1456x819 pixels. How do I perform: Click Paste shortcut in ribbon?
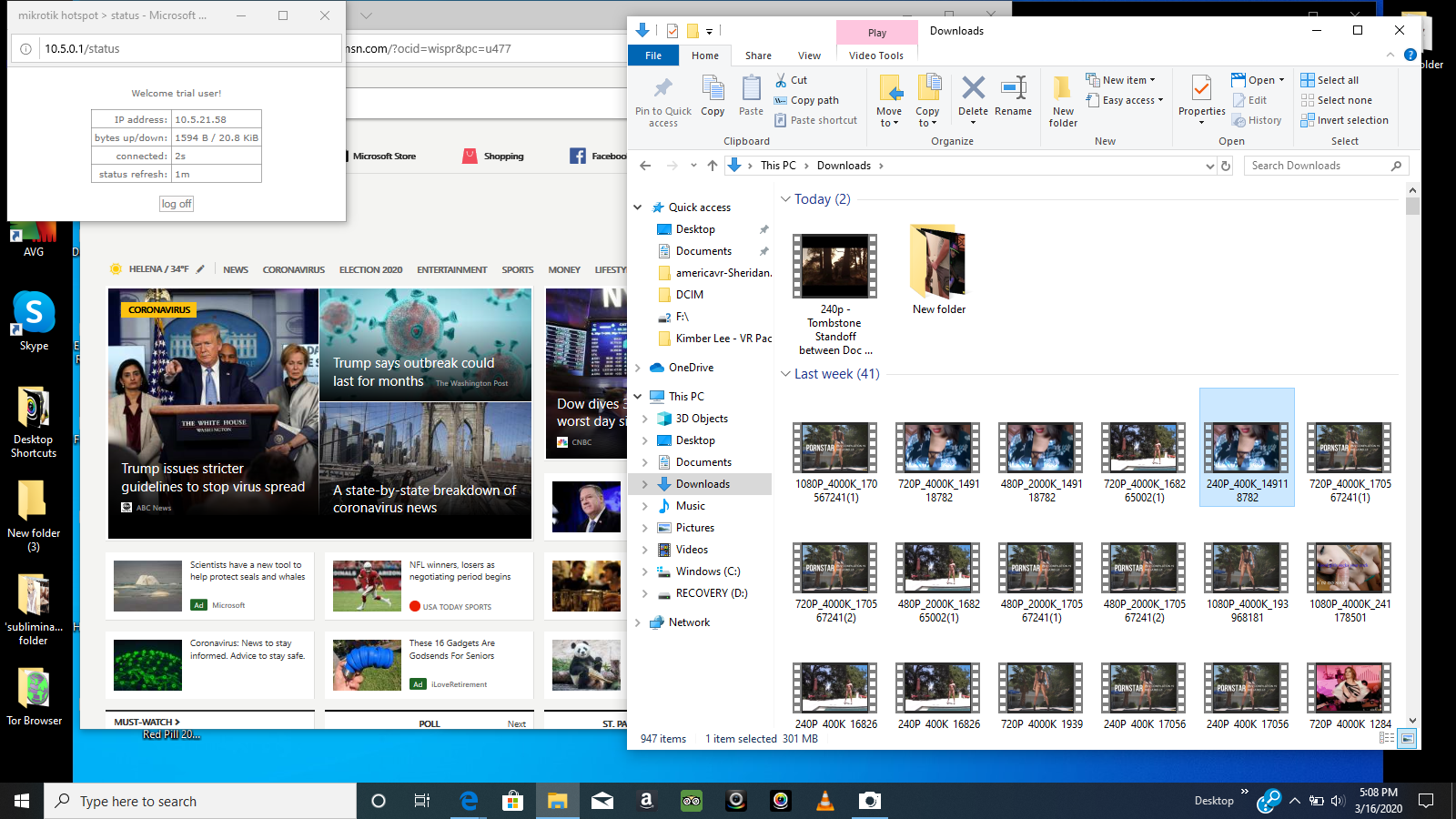pyautogui.click(x=815, y=120)
